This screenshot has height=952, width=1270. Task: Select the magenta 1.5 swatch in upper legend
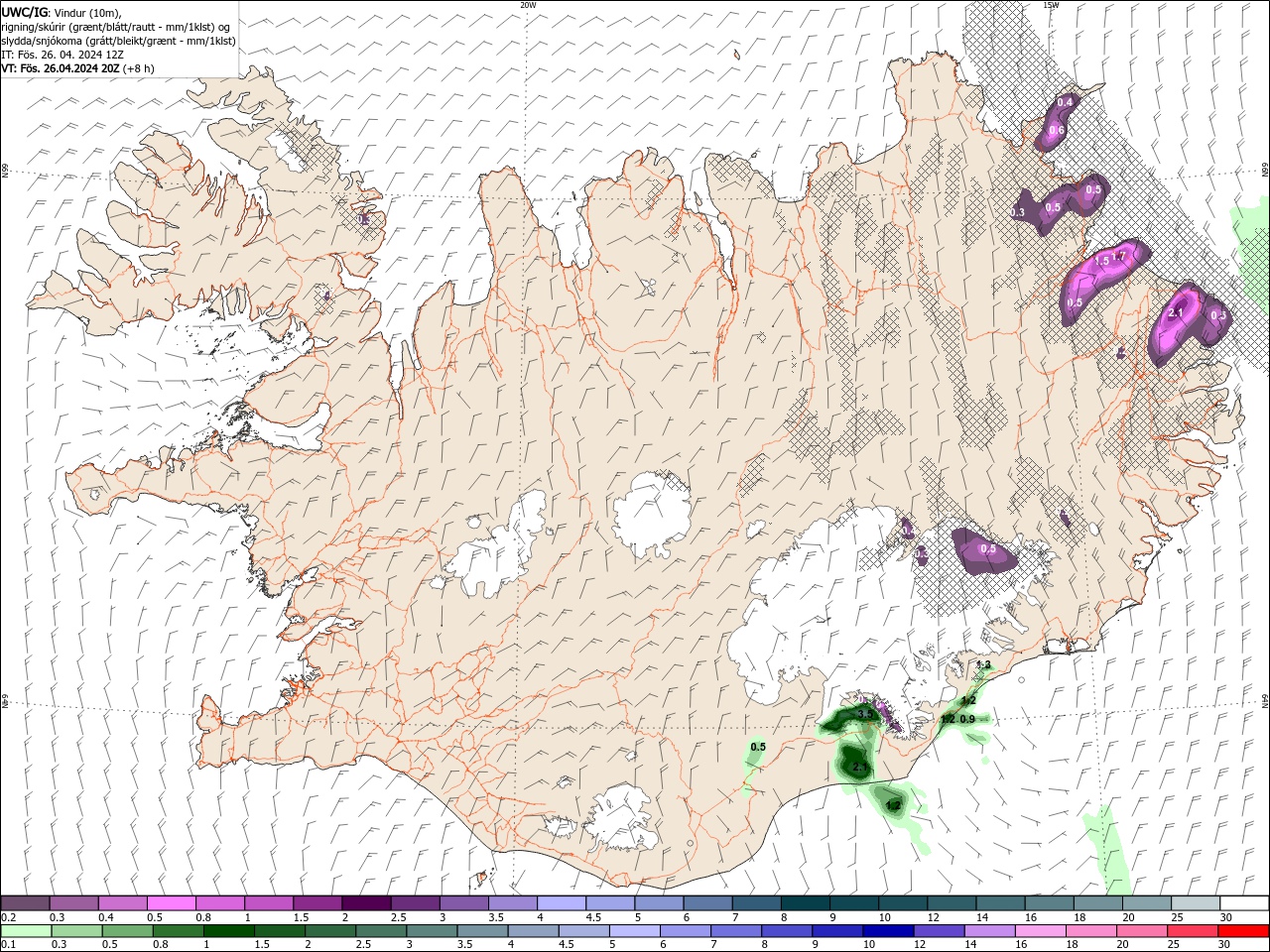317,903
